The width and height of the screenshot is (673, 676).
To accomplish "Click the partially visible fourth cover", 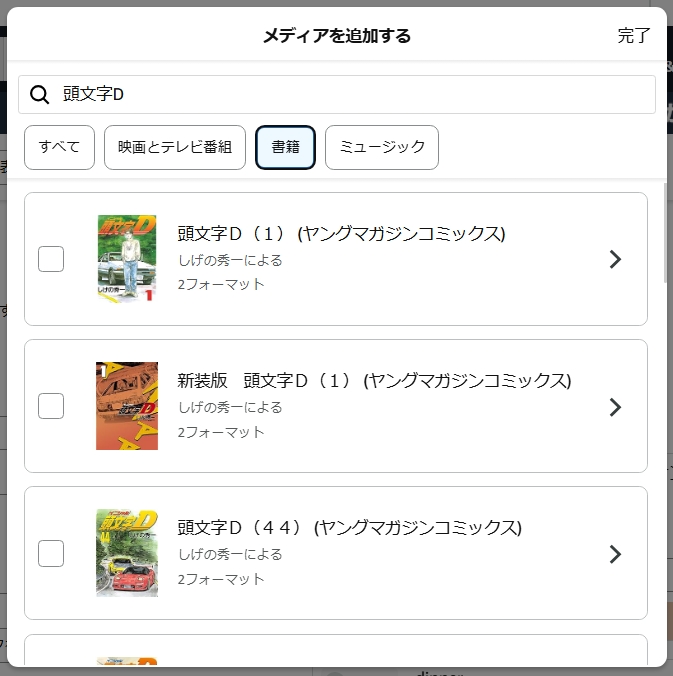I will pos(127,662).
